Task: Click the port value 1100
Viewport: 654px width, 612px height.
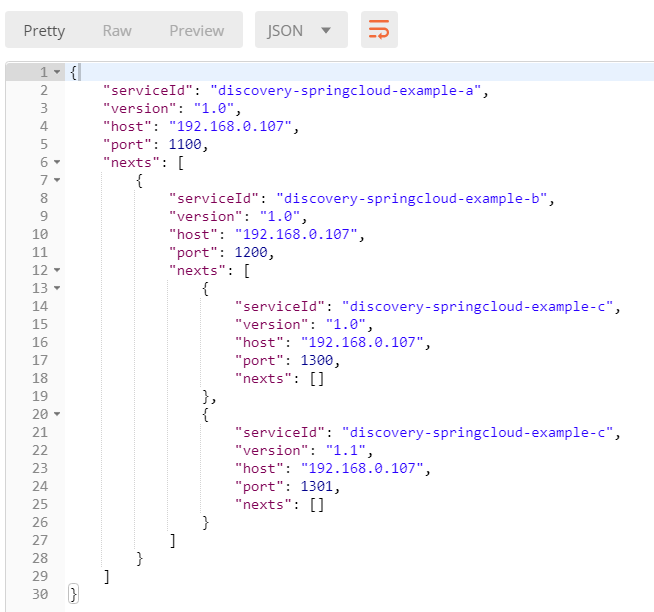Action: tap(187, 144)
